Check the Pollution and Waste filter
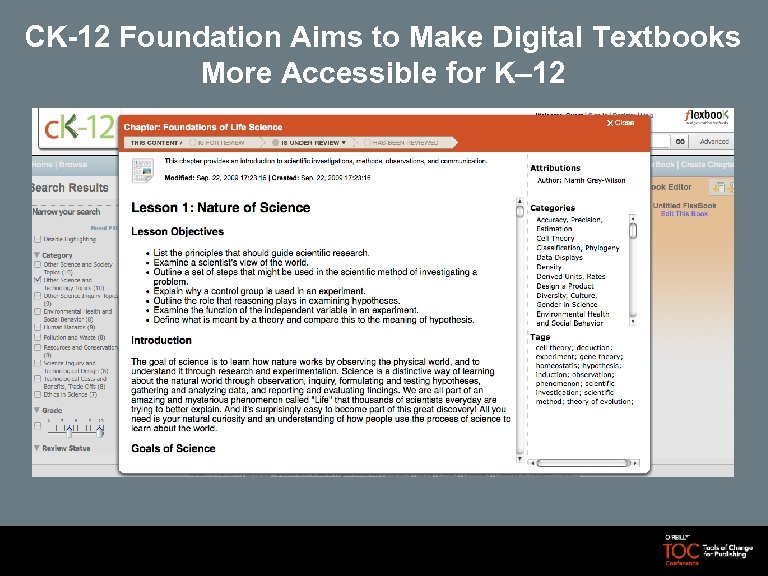The width and height of the screenshot is (768, 576). tap(37, 337)
